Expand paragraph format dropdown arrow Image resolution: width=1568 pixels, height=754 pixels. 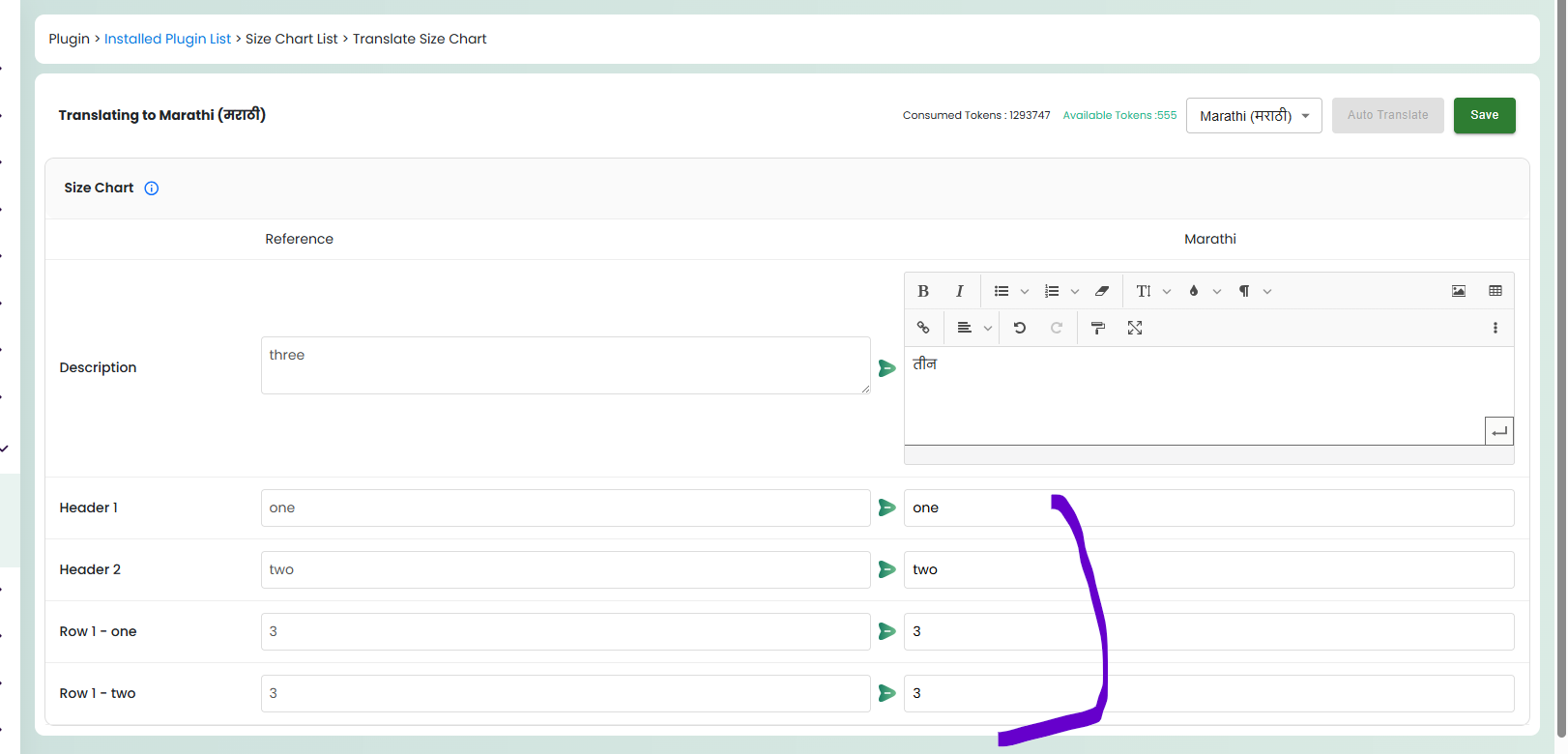pyautogui.click(x=1267, y=291)
